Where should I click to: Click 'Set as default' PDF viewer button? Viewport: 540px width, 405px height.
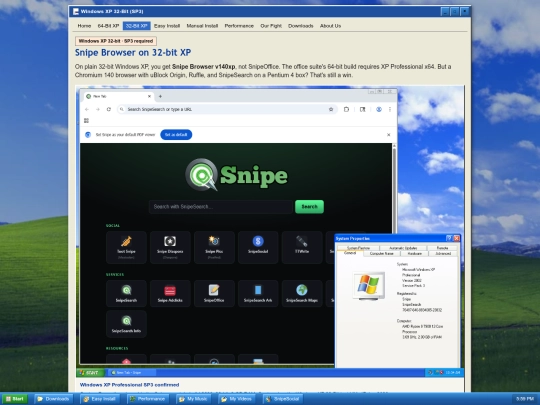tap(176, 135)
